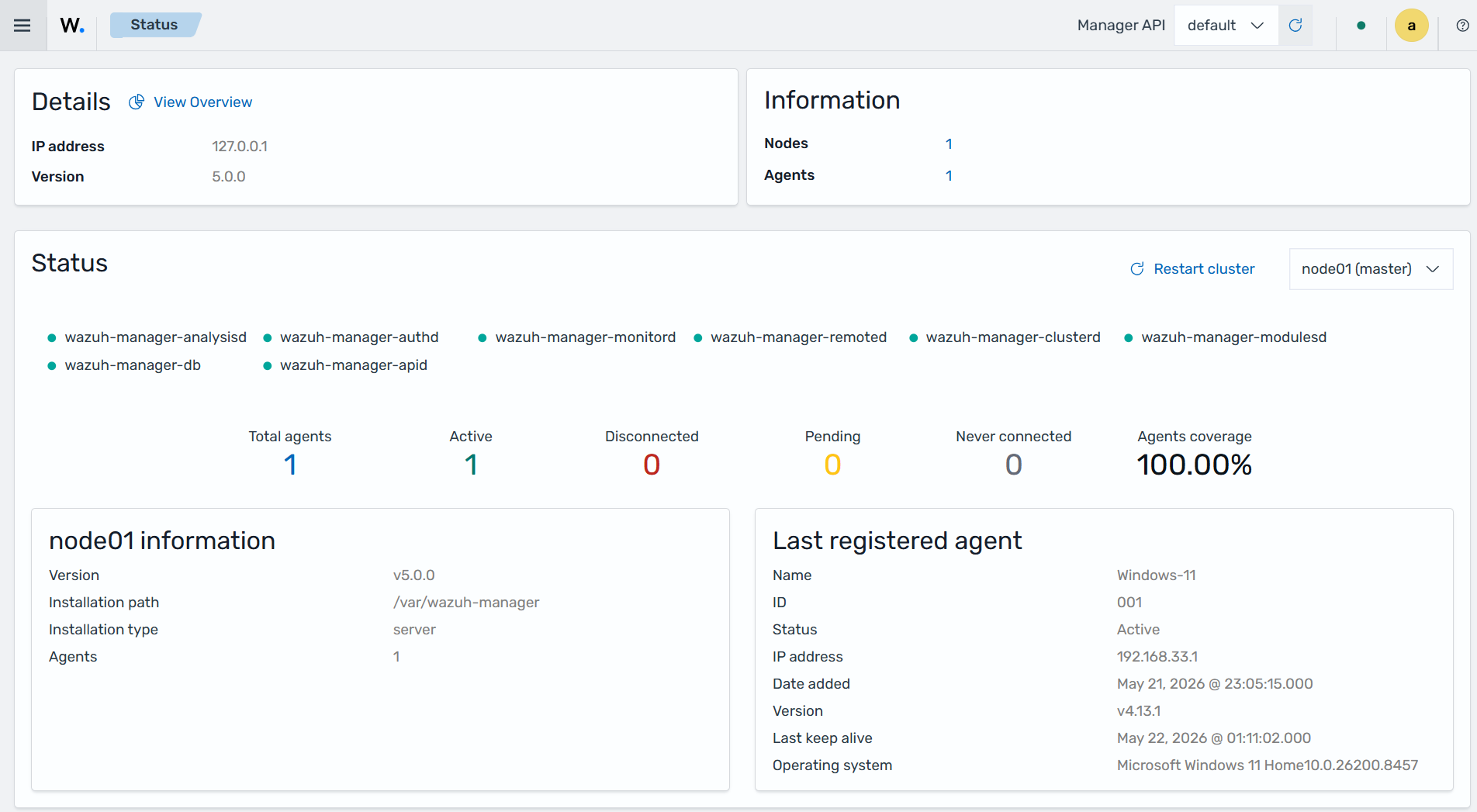Open the hamburger navigation menu
Viewport: 1477px width, 812px height.
[x=22, y=26]
